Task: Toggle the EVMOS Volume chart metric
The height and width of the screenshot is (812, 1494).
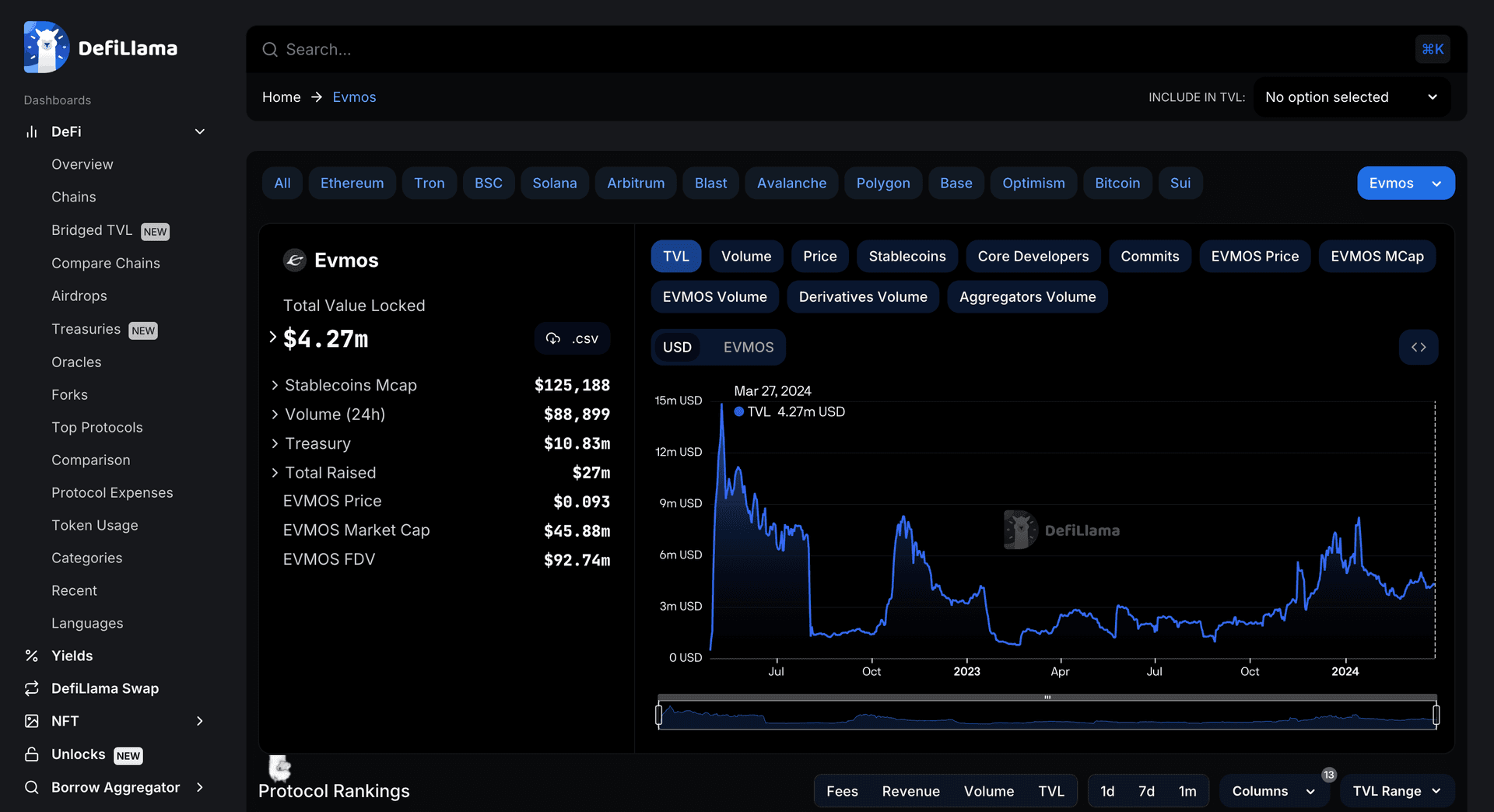Action: (715, 297)
